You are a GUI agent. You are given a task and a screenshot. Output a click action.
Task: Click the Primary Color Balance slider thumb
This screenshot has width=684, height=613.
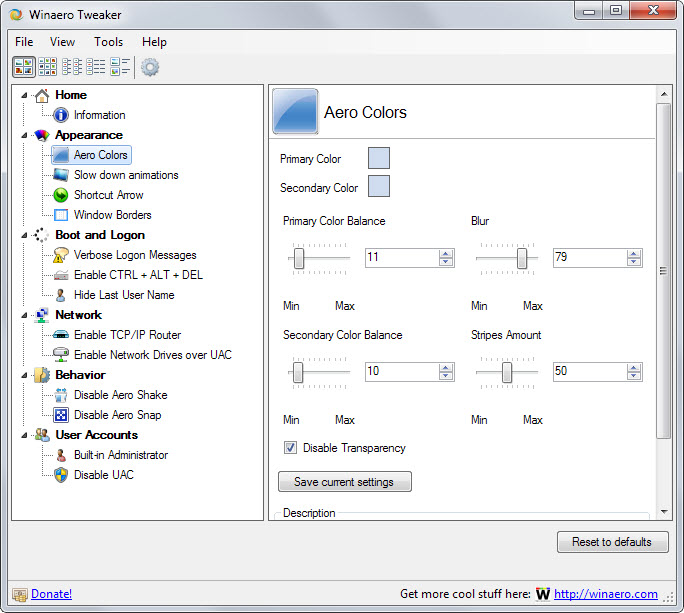click(299, 258)
